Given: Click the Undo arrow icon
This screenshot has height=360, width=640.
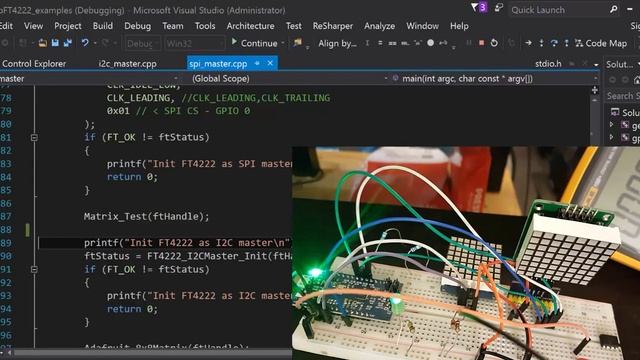Looking at the screenshot, I should coord(85,43).
